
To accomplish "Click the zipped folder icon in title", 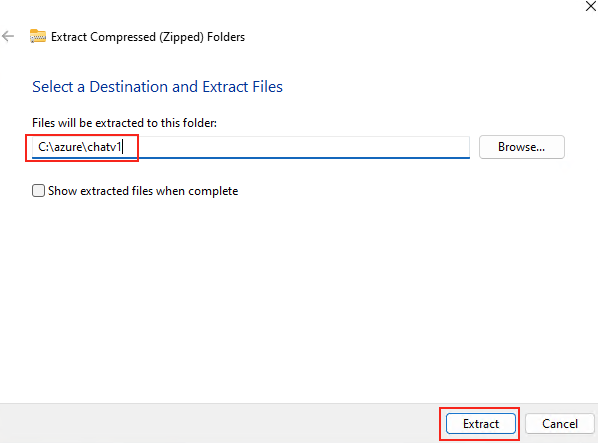I will [38, 36].
